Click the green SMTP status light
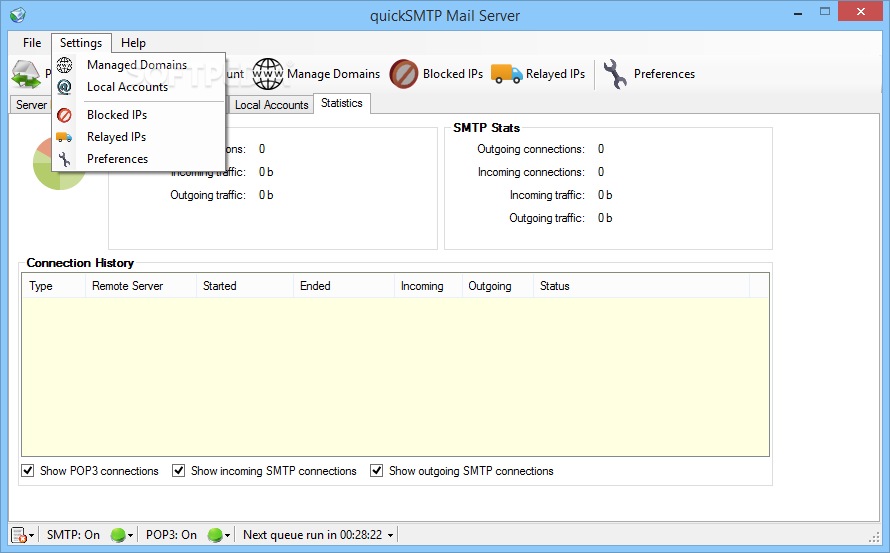The width and height of the screenshot is (890, 553). point(118,535)
